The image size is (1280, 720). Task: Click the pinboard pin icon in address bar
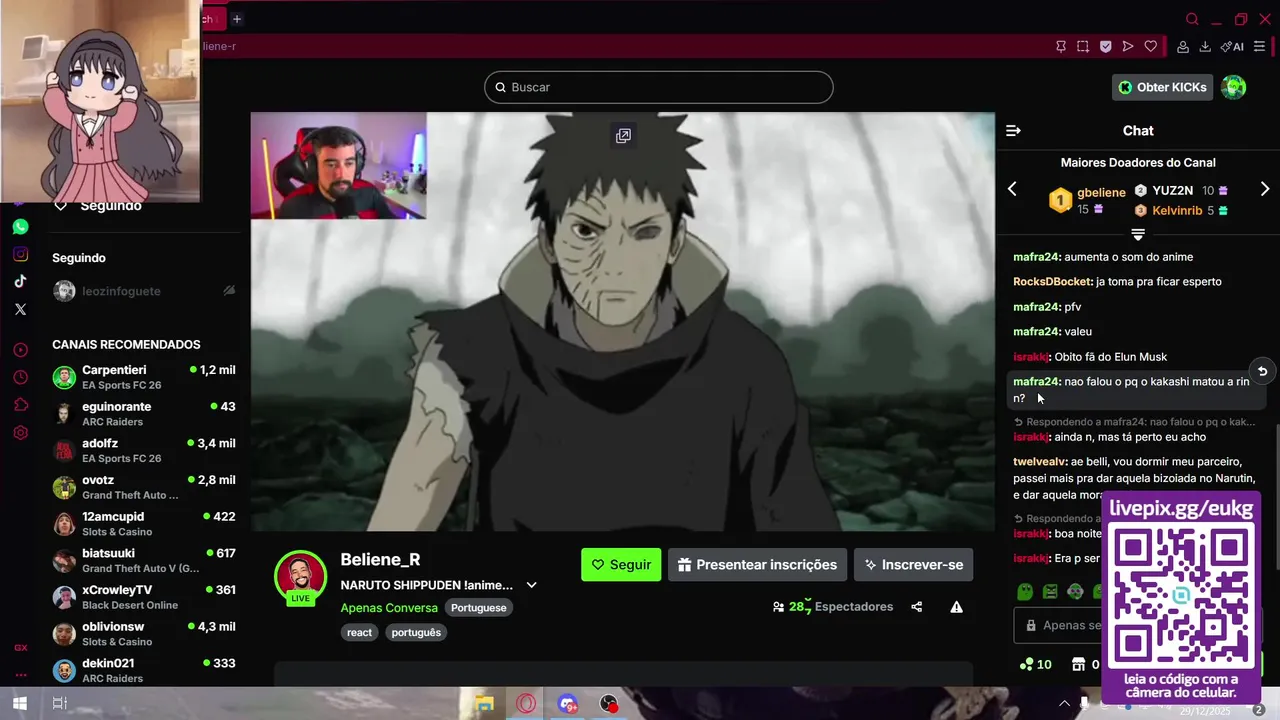(x=1061, y=46)
